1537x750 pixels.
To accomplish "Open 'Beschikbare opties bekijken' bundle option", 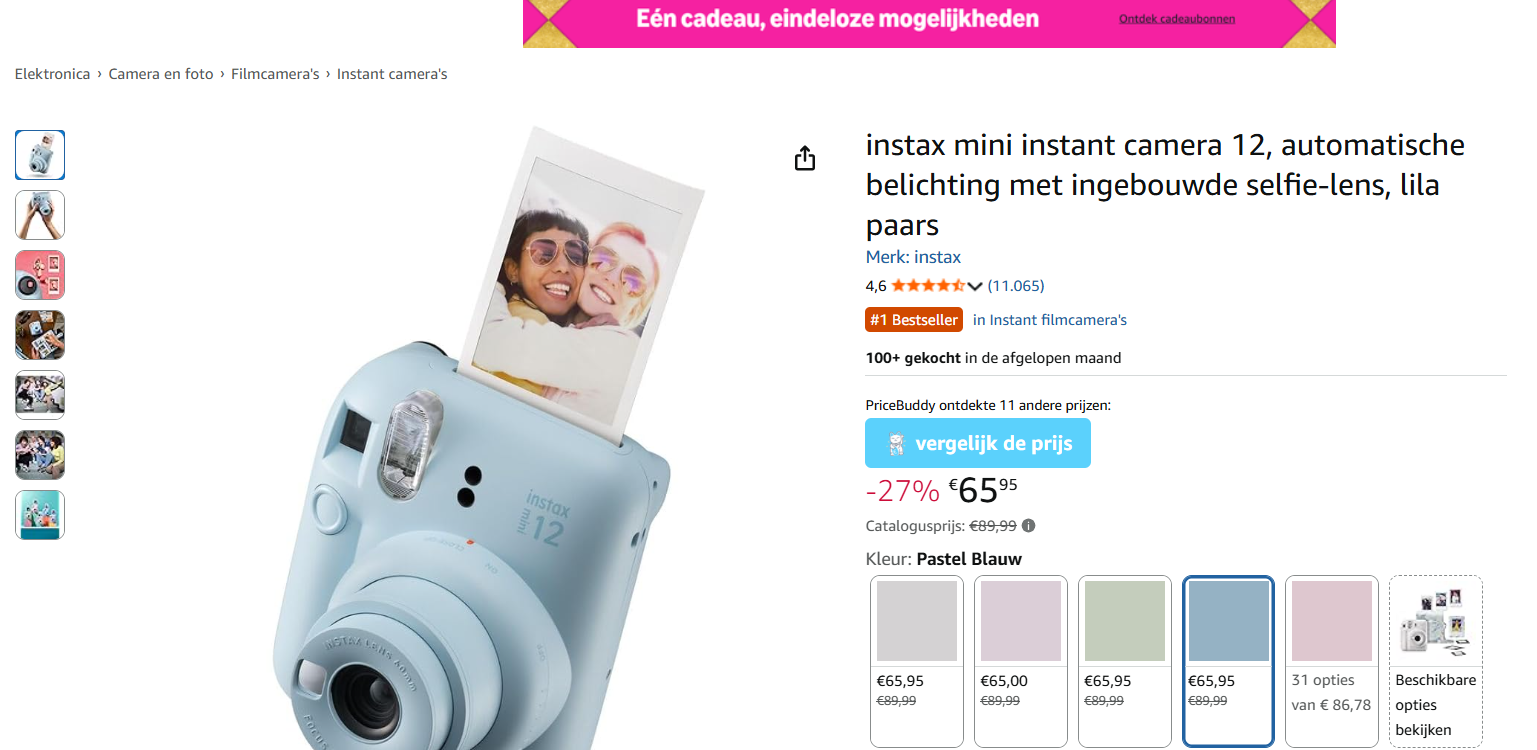I will point(1436,660).
